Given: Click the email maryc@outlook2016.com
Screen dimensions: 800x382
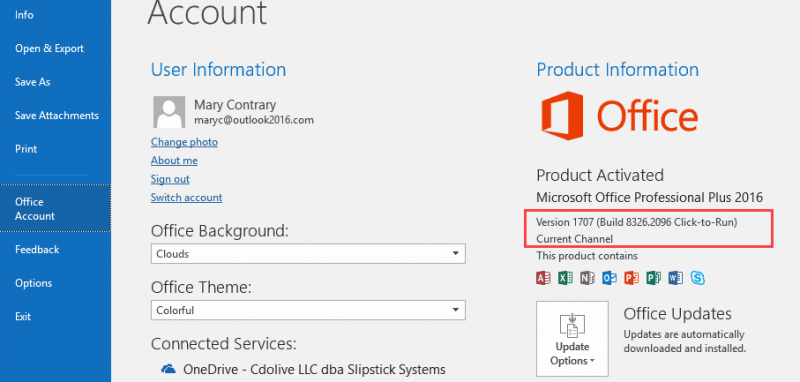Looking at the screenshot, I should (254, 121).
